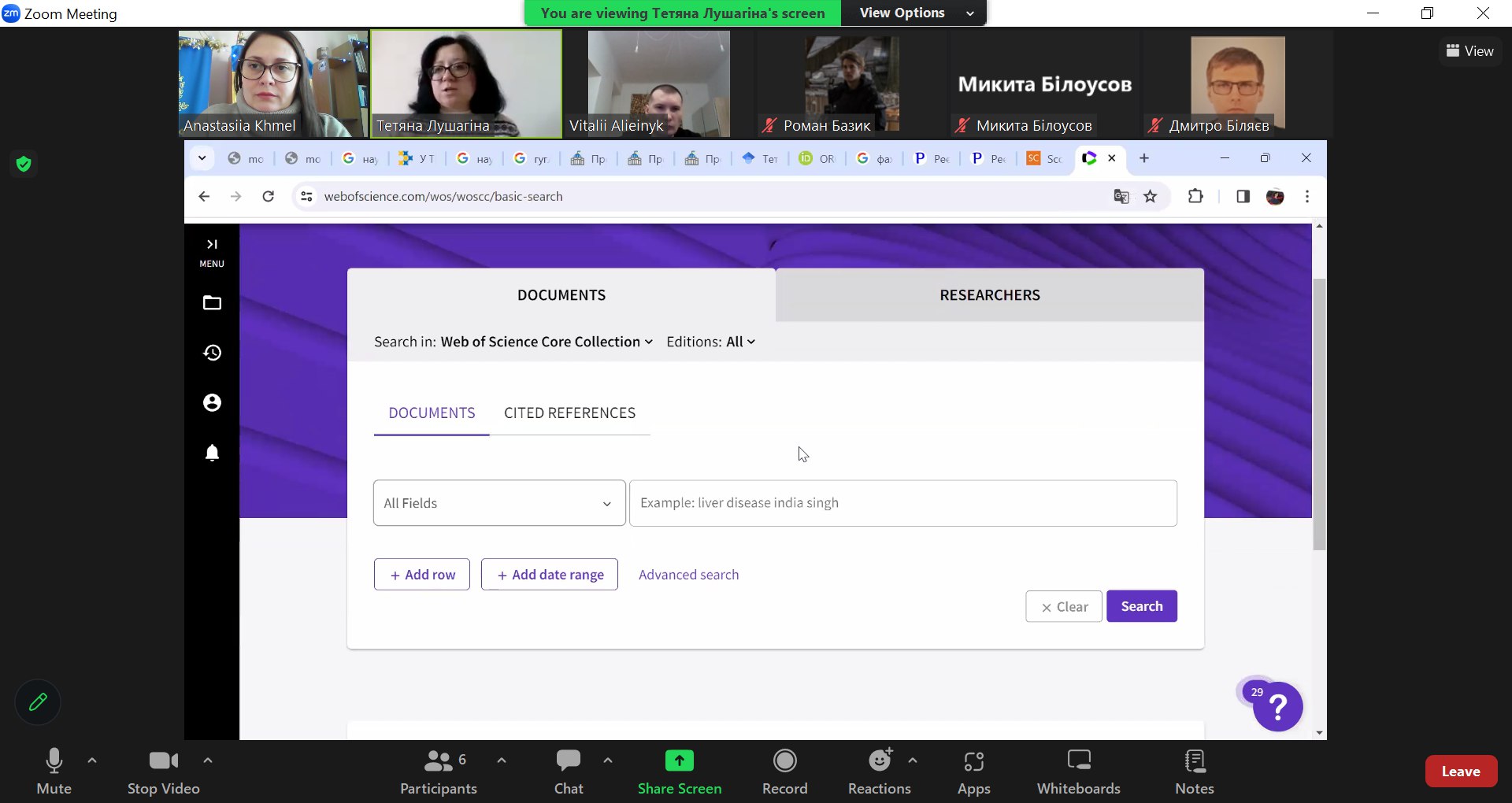This screenshot has width=1512, height=803.
Task: Expand the audio options arrow next to Mute
Action: [92, 760]
